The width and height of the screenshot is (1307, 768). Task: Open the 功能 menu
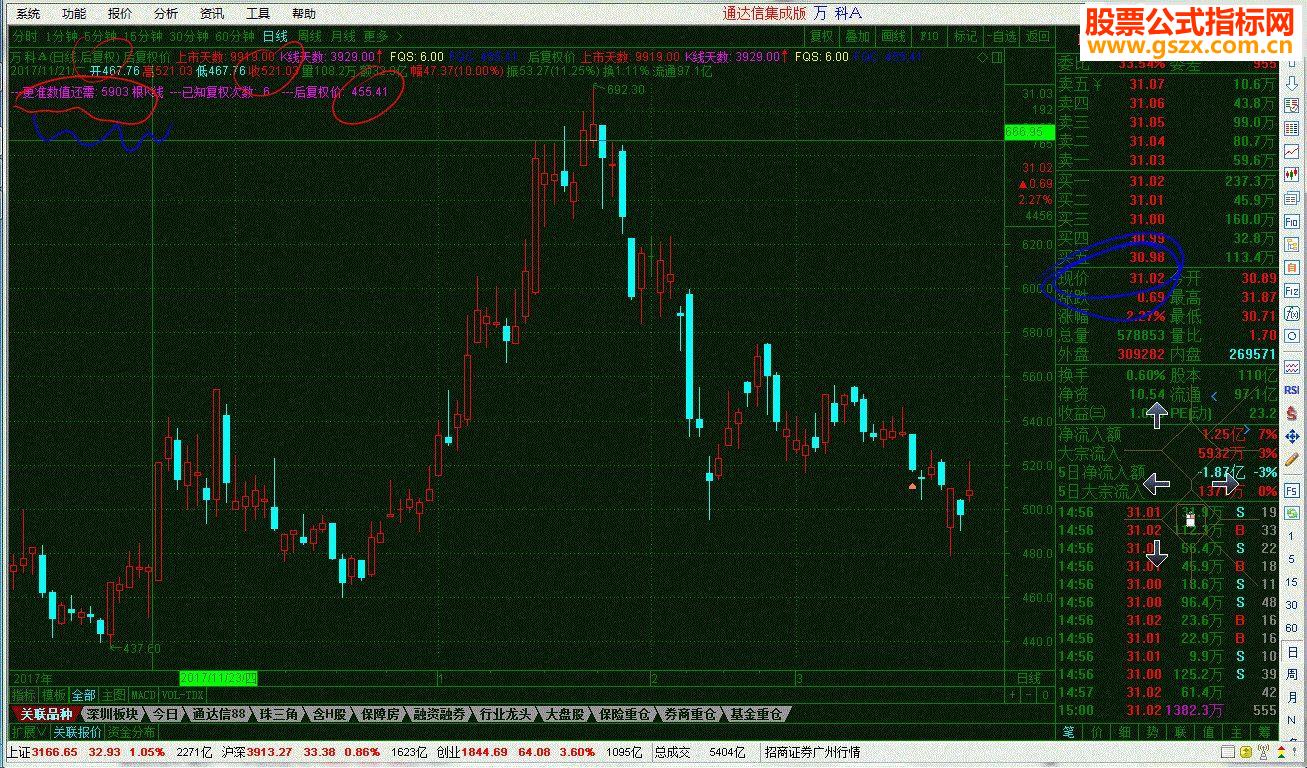tap(73, 13)
